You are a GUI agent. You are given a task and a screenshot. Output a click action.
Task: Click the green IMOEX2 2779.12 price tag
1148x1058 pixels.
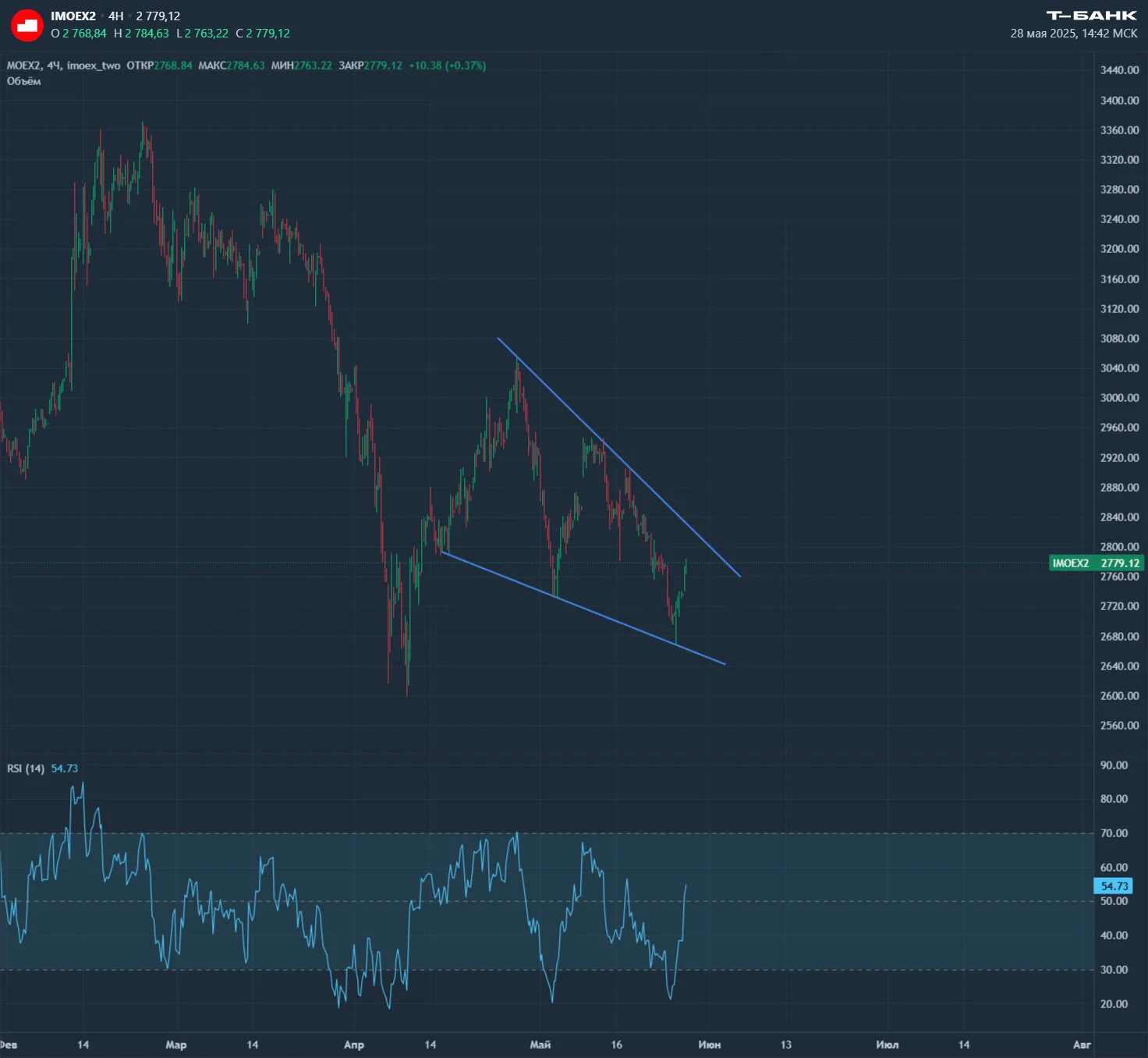(x=1097, y=563)
